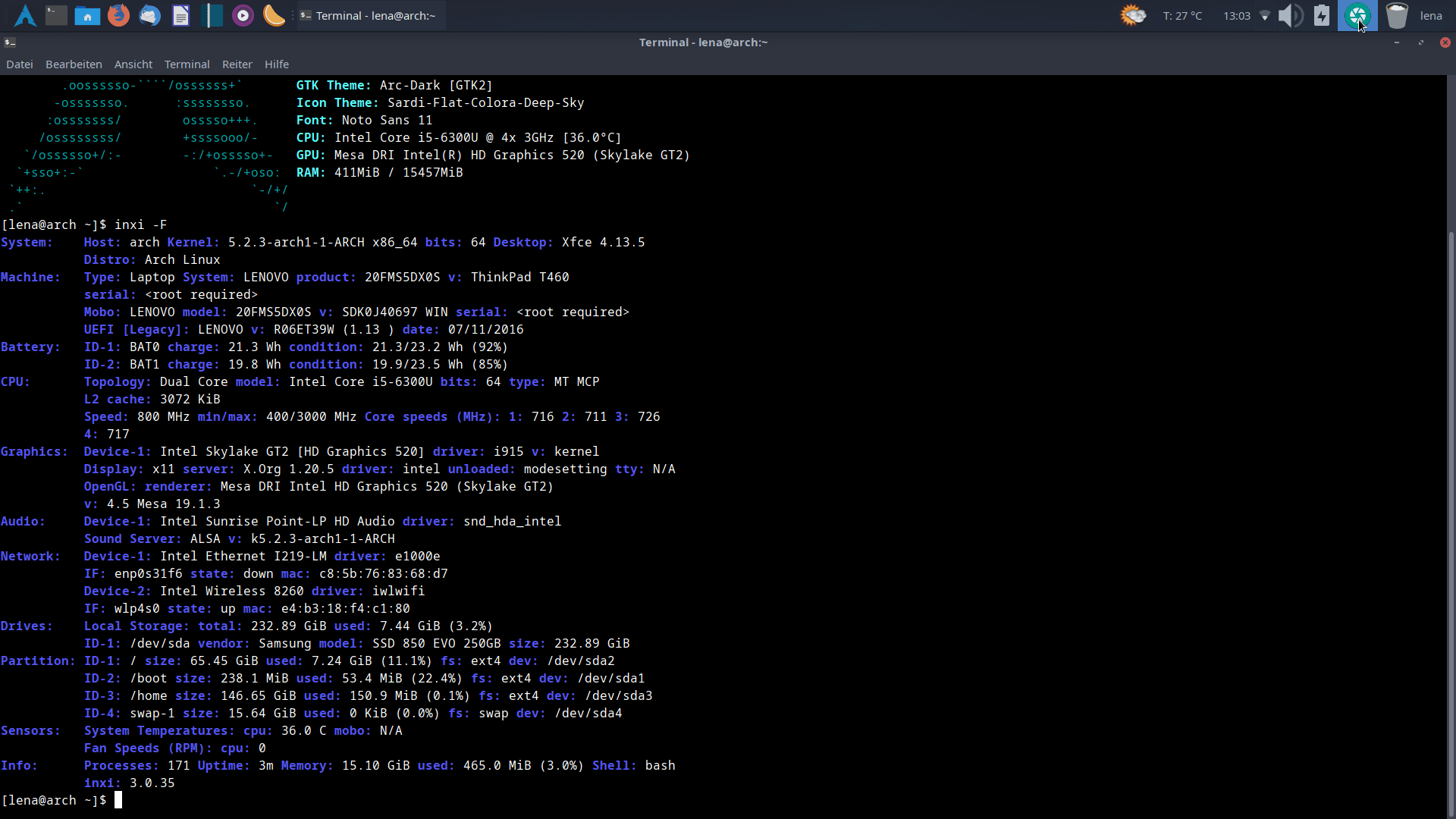Screen dimensions: 1456x819
Task: Click the volume speaker icon
Action: (1290, 15)
